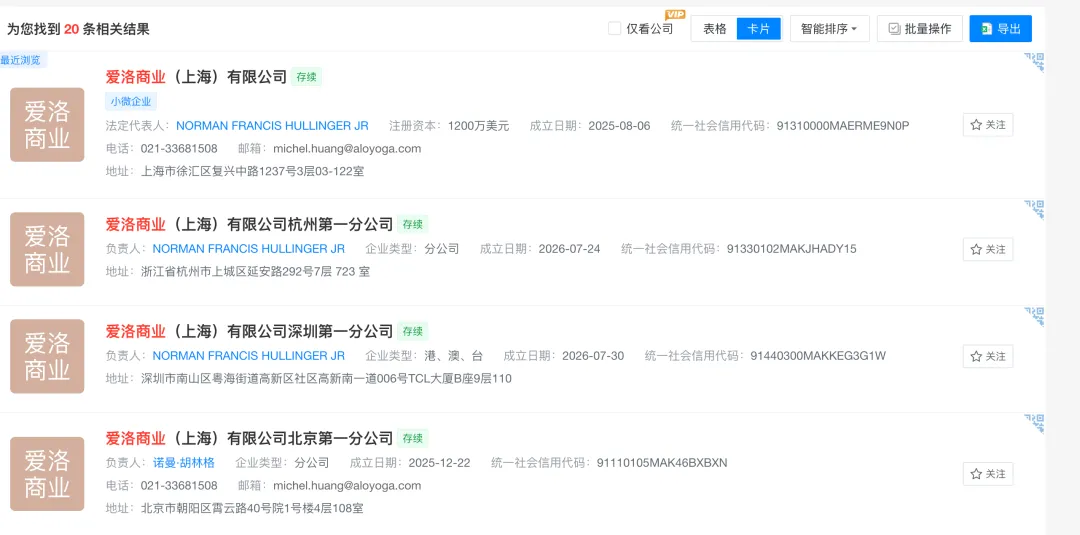This screenshot has height=535, width=1080.
Task: Switch to 卡片 view
Action: pyautogui.click(x=759, y=29)
